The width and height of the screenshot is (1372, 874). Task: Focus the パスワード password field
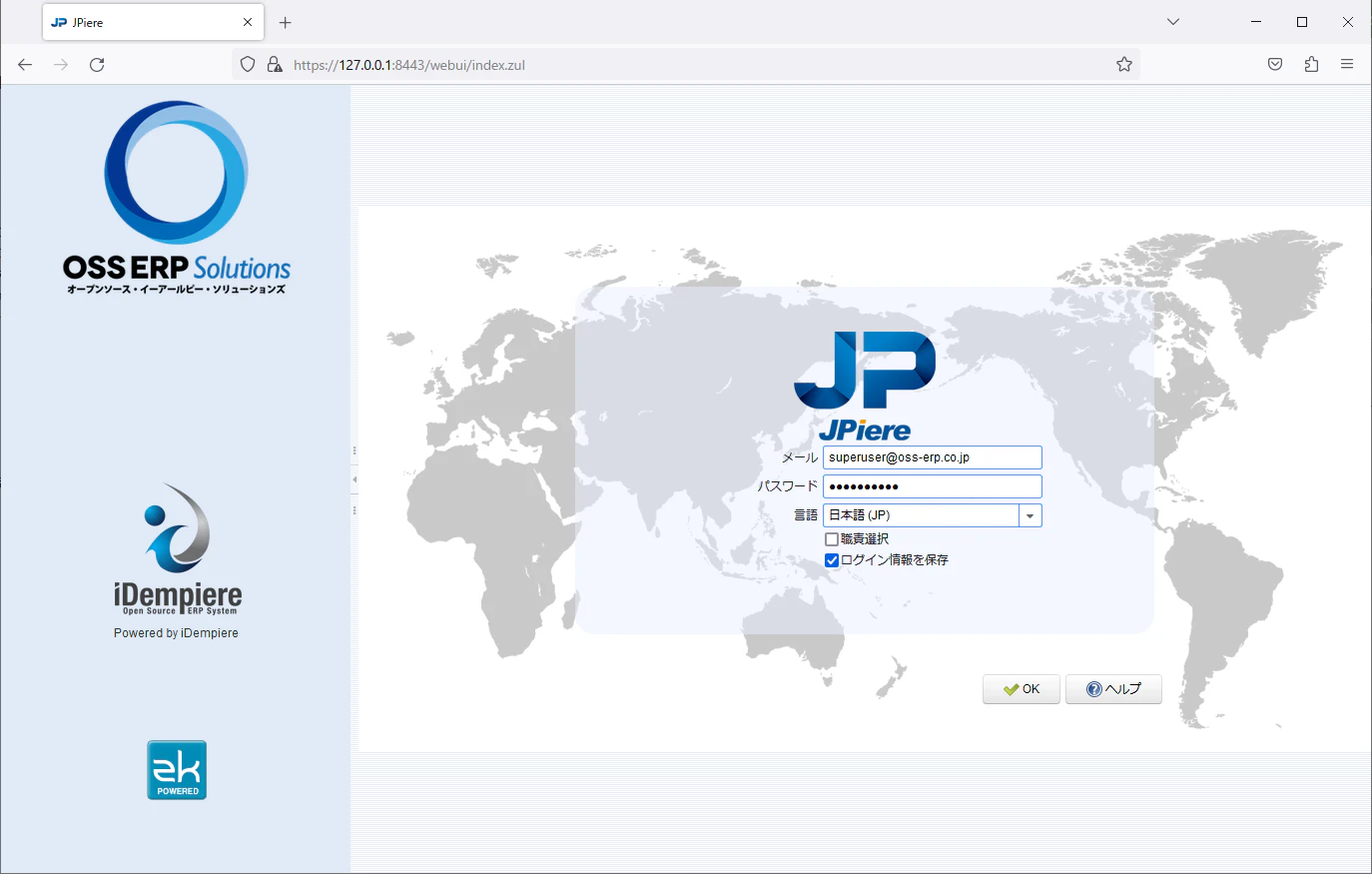click(x=933, y=486)
